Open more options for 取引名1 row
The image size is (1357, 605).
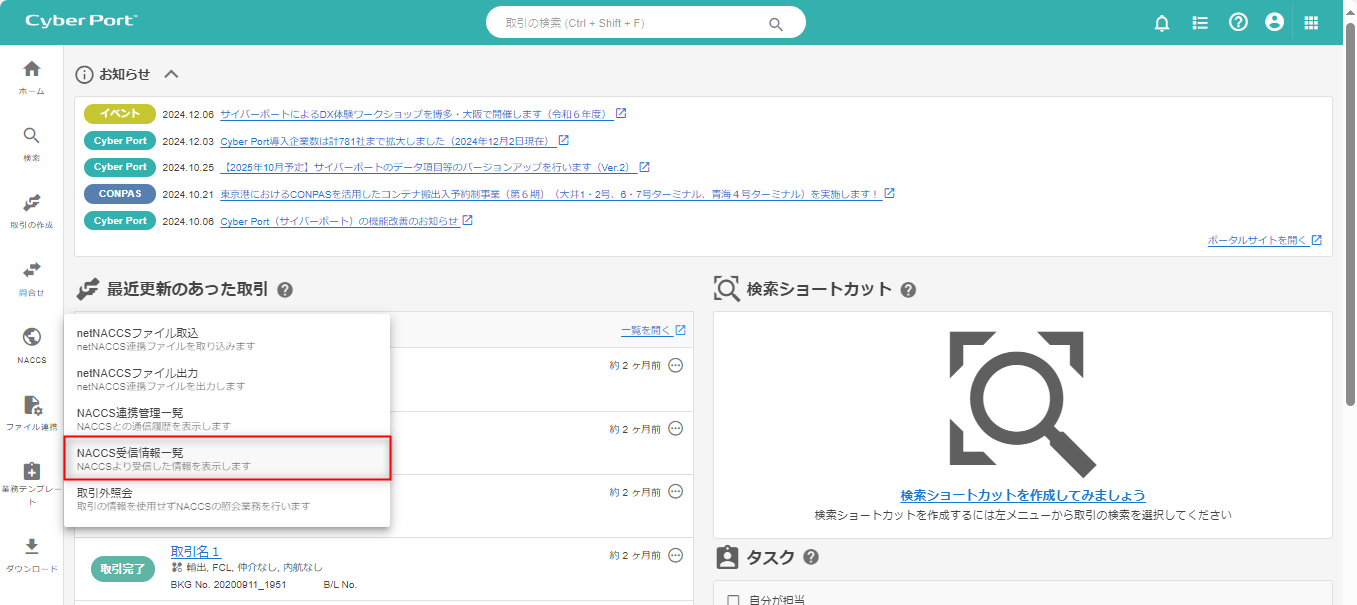point(675,555)
